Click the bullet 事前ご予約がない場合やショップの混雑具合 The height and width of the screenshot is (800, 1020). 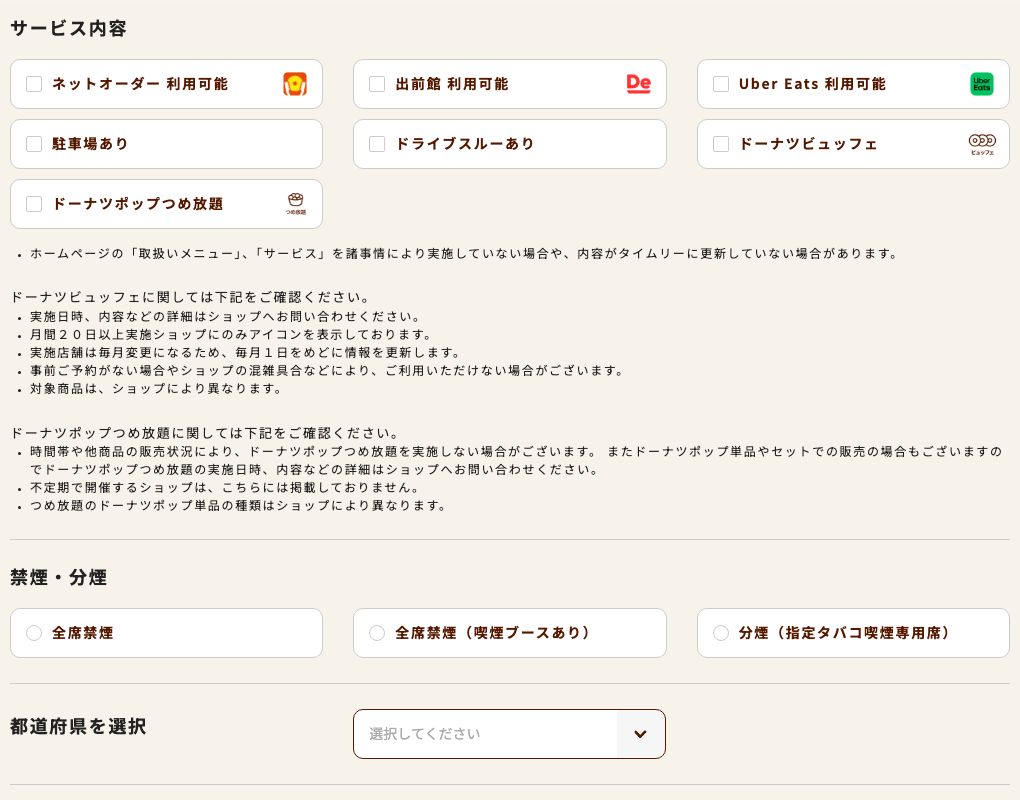pyautogui.click(x=327, y=371)
